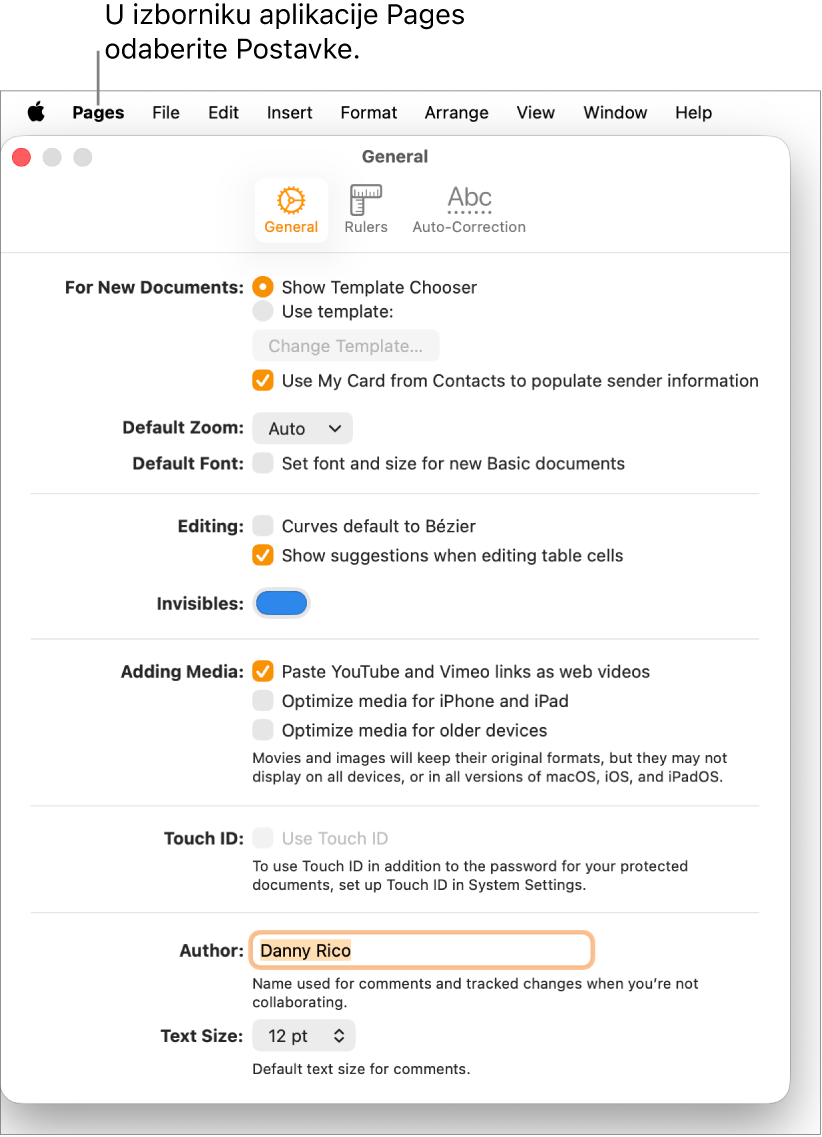Open the Window menu
The width and height of the screenshot is (822, 1137).
coord(614,112)
